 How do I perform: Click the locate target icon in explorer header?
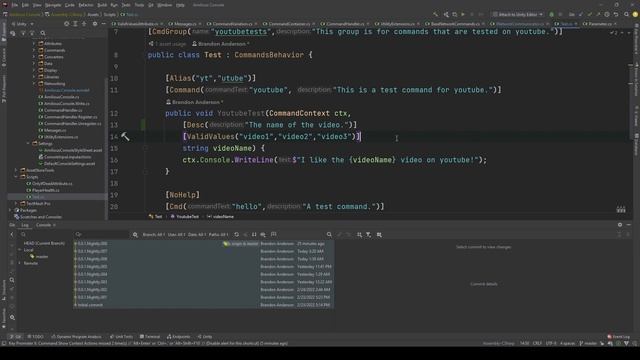[67, 24]
